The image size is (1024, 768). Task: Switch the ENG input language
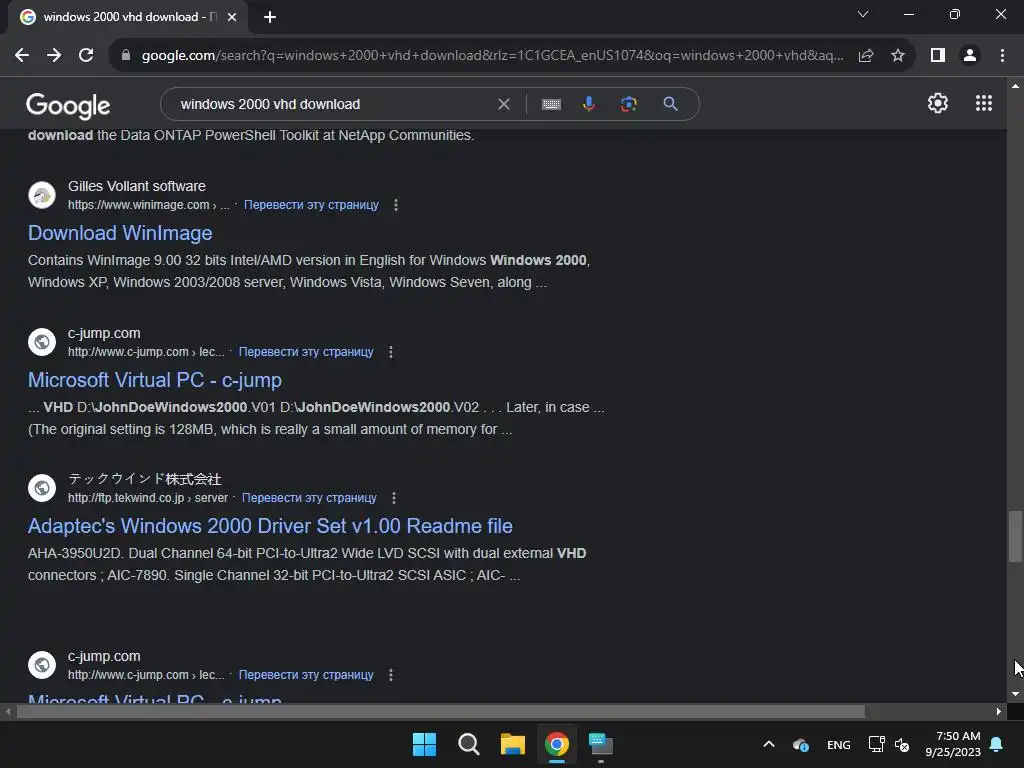[x=839, y=745]
